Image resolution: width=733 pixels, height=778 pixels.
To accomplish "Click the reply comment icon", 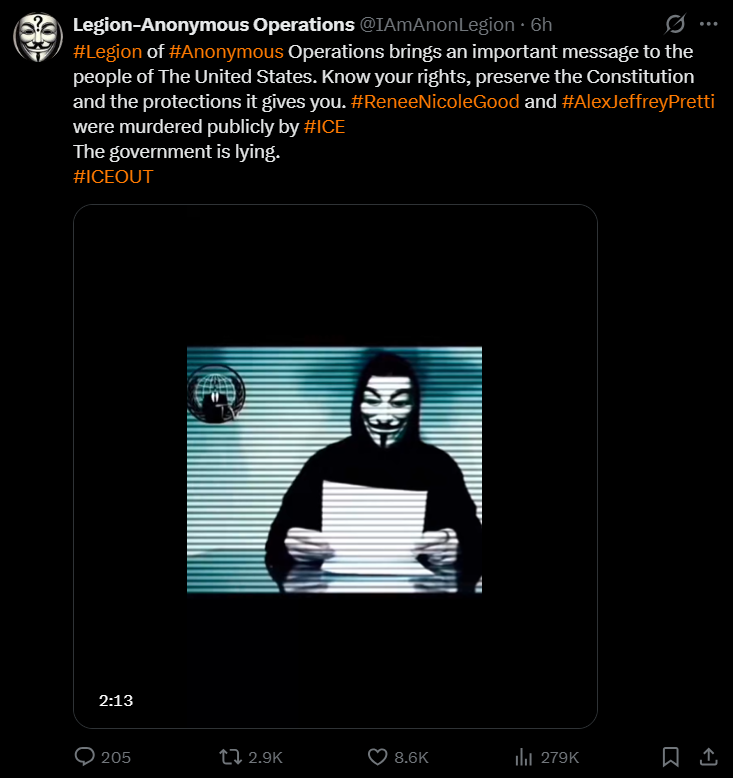I will tap(84, 757).
